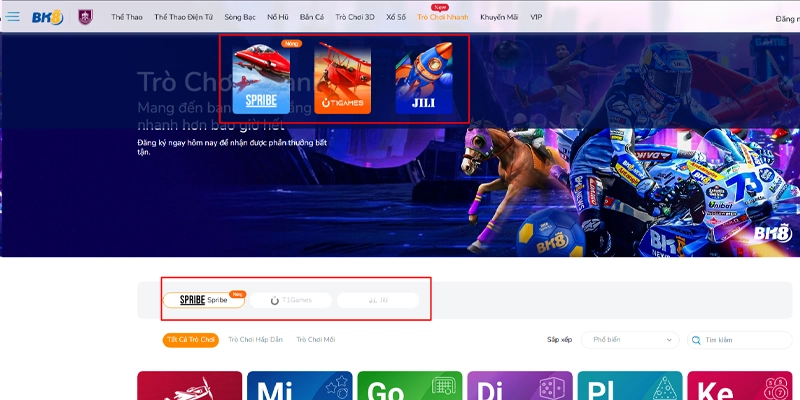The height and width of the screenshot is (400, 800).
Task: Open the blue Mi game tile
Action: [x=299, y=386]
